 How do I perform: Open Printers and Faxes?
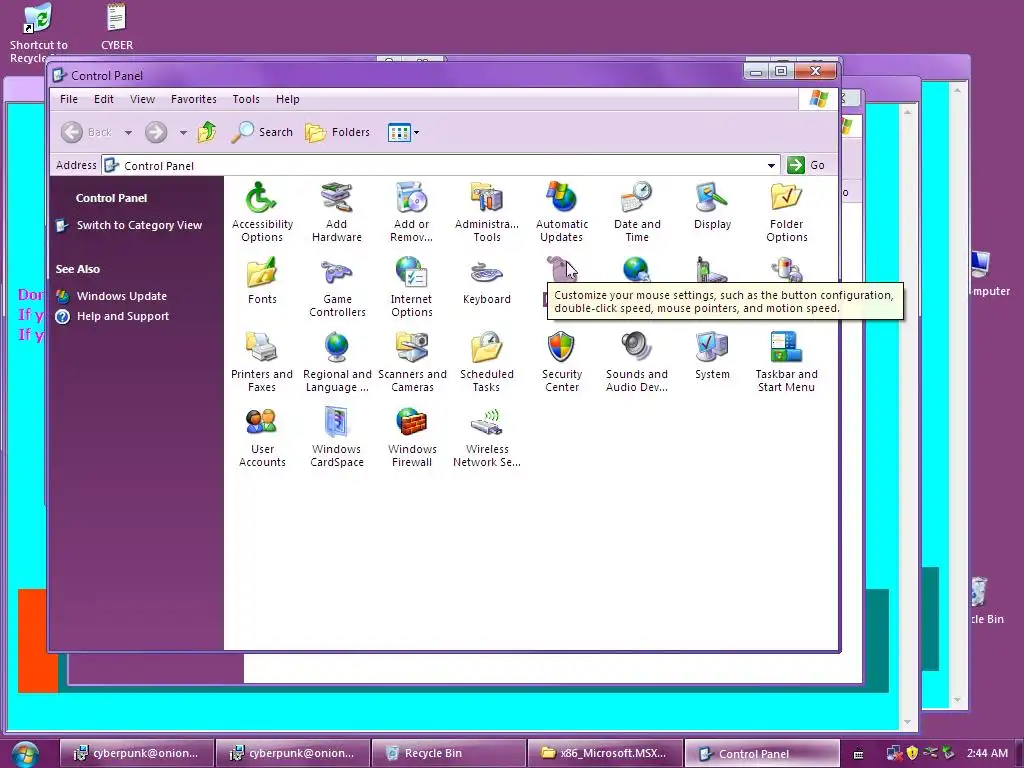click(x=262, y=362)
